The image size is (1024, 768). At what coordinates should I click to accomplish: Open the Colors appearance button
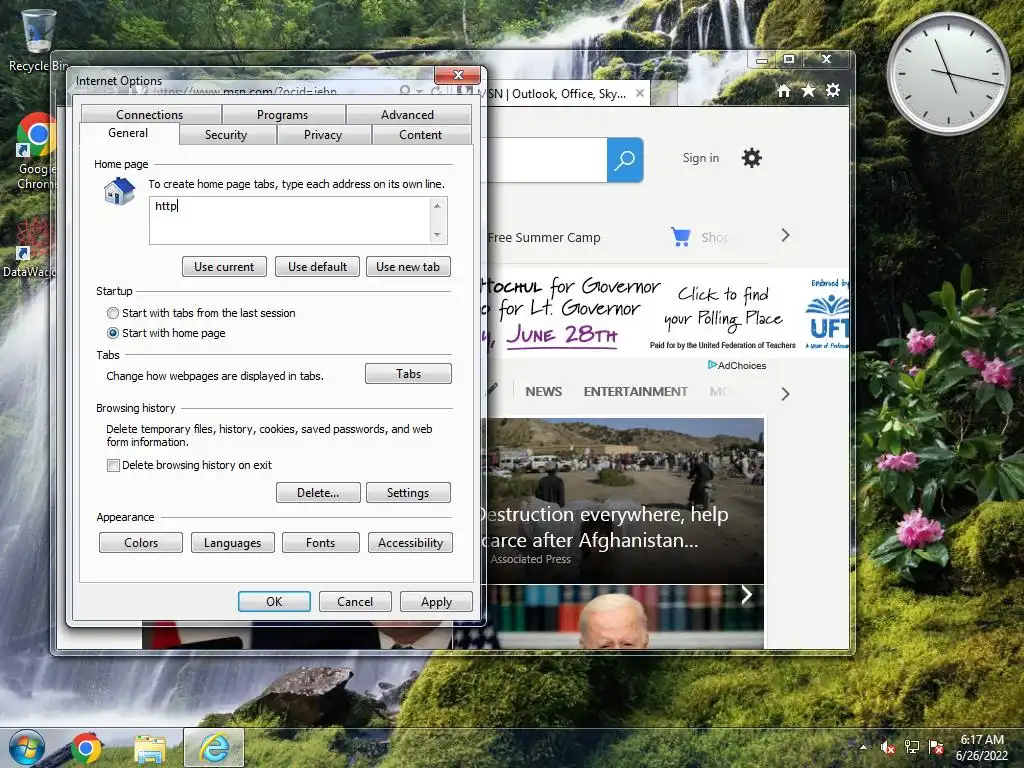141,543
